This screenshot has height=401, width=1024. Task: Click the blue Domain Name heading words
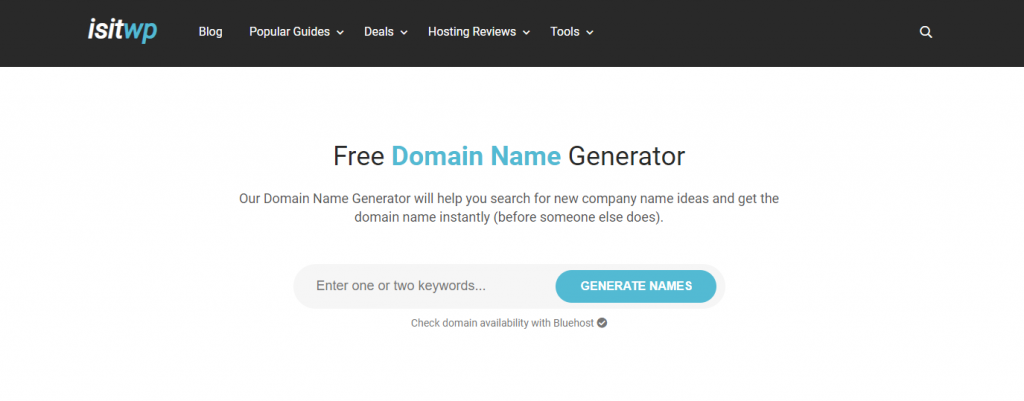(476, 156)
